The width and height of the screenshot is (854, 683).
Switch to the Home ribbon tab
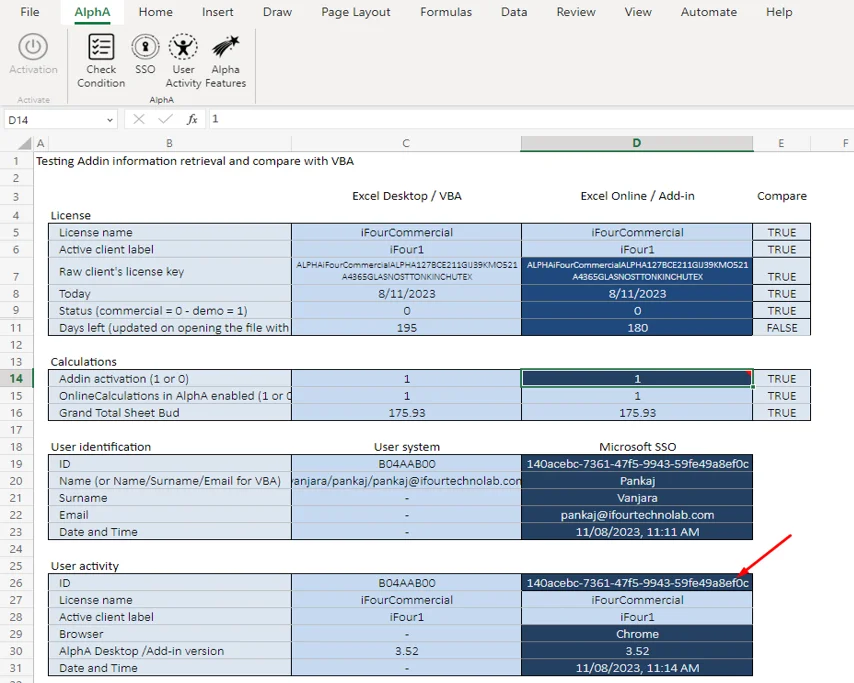[x=155, y=12]
